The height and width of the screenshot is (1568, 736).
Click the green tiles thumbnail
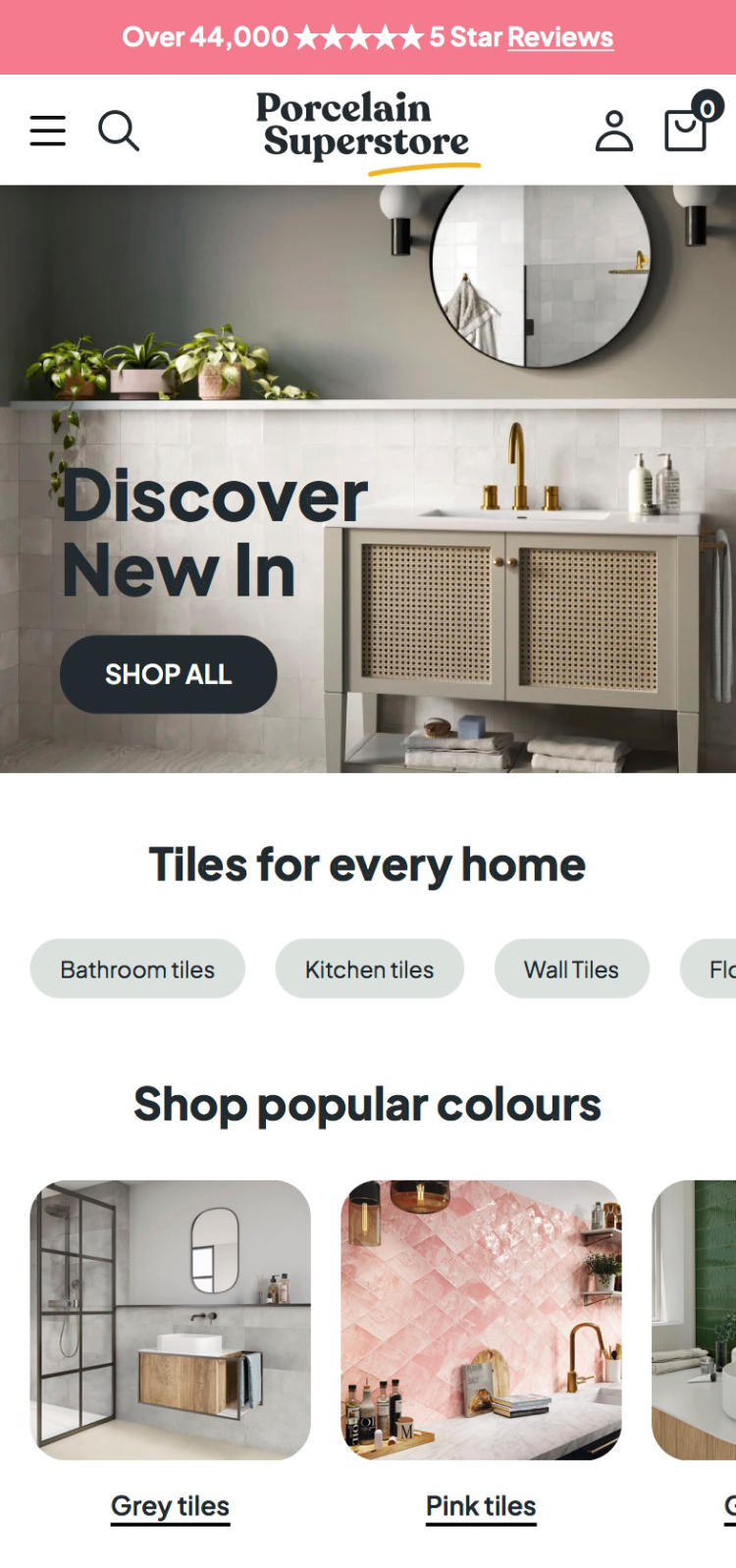coord(694,1320)
